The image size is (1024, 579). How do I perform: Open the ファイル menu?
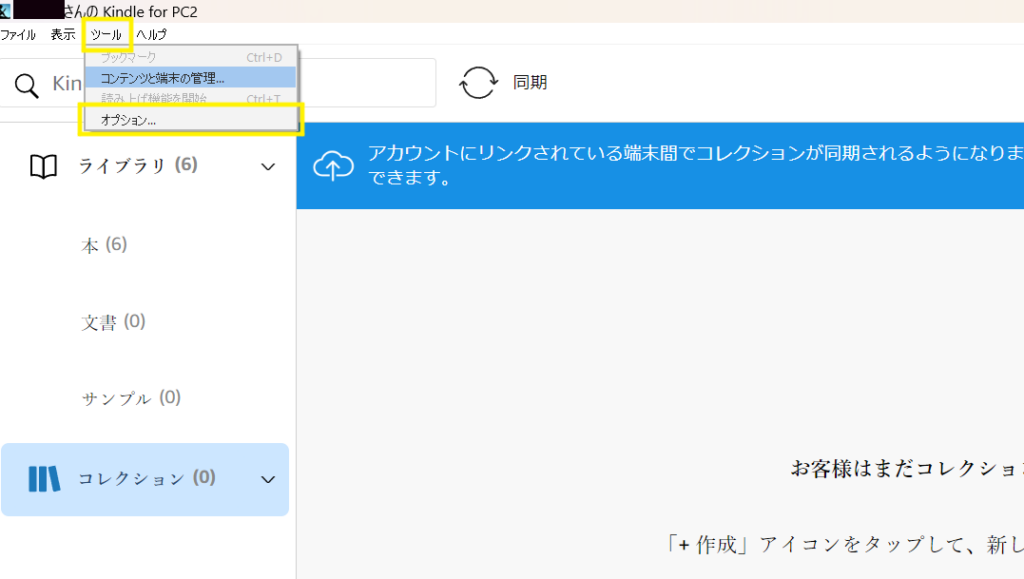point(18,35)
